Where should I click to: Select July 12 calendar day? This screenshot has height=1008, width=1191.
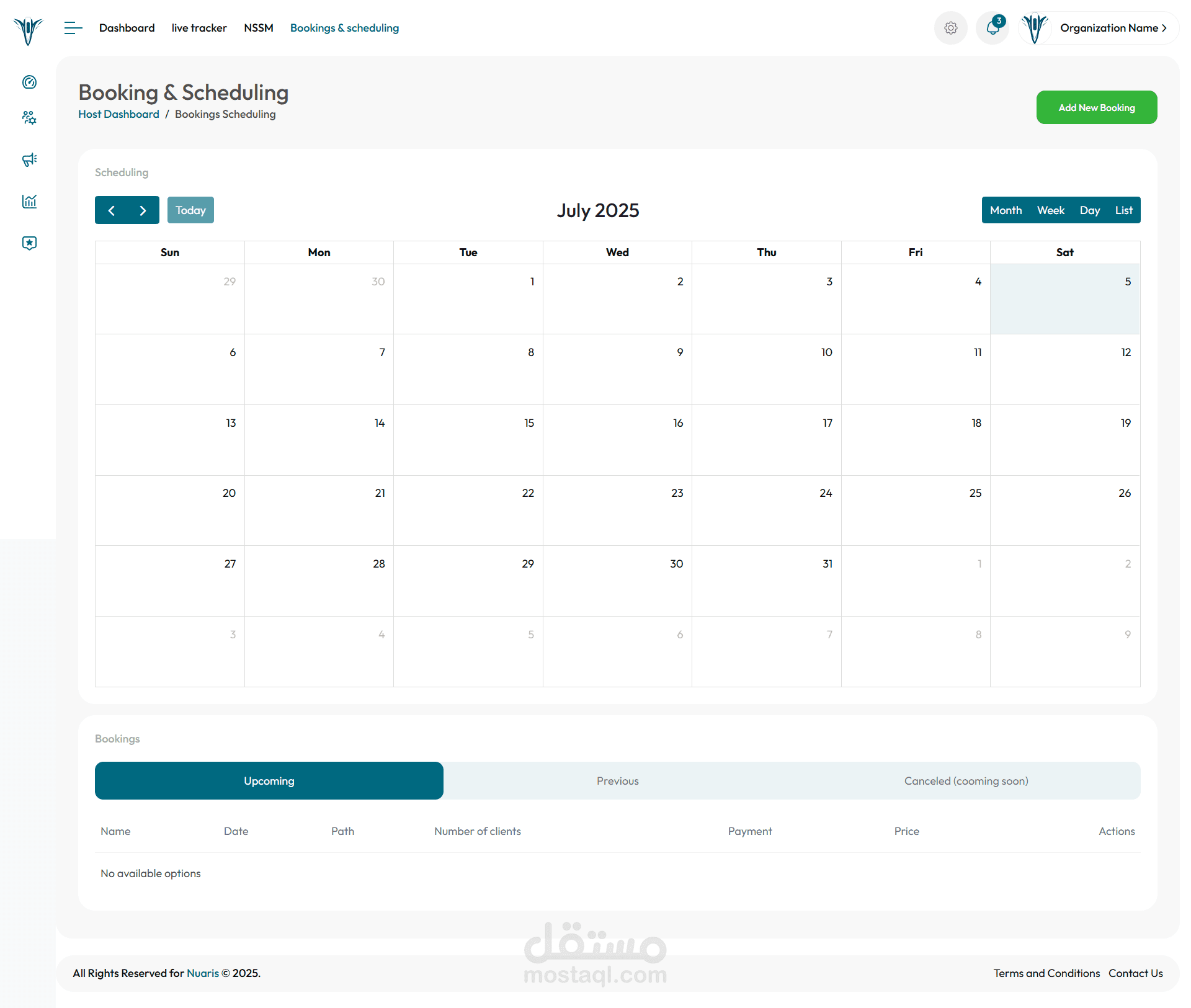click(x=1065, y=370)
